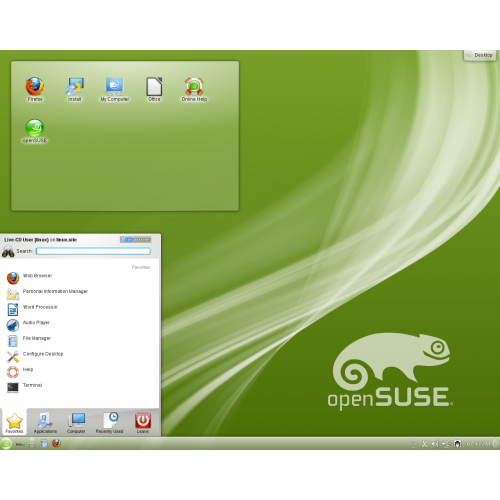Open the Office desktop icon
Viewport: 500px width, 500px height.
154,89
